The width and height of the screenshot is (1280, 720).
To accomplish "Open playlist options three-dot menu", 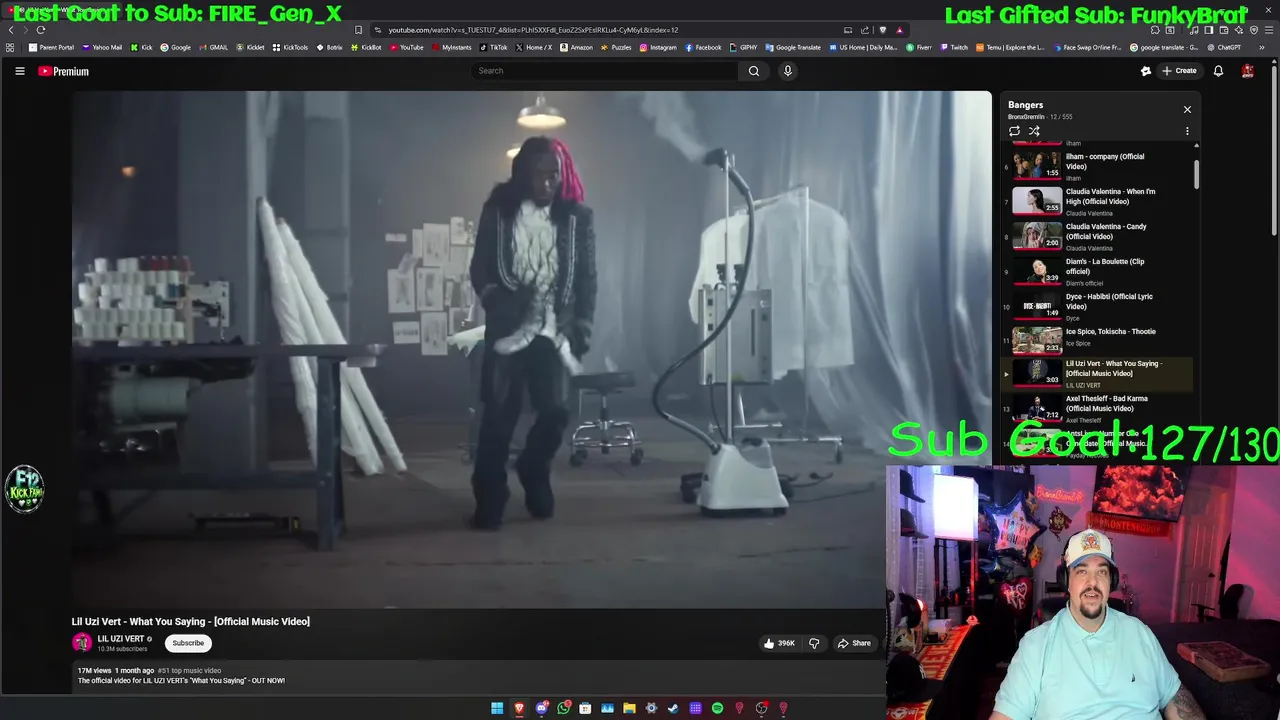I will 1187,131.
